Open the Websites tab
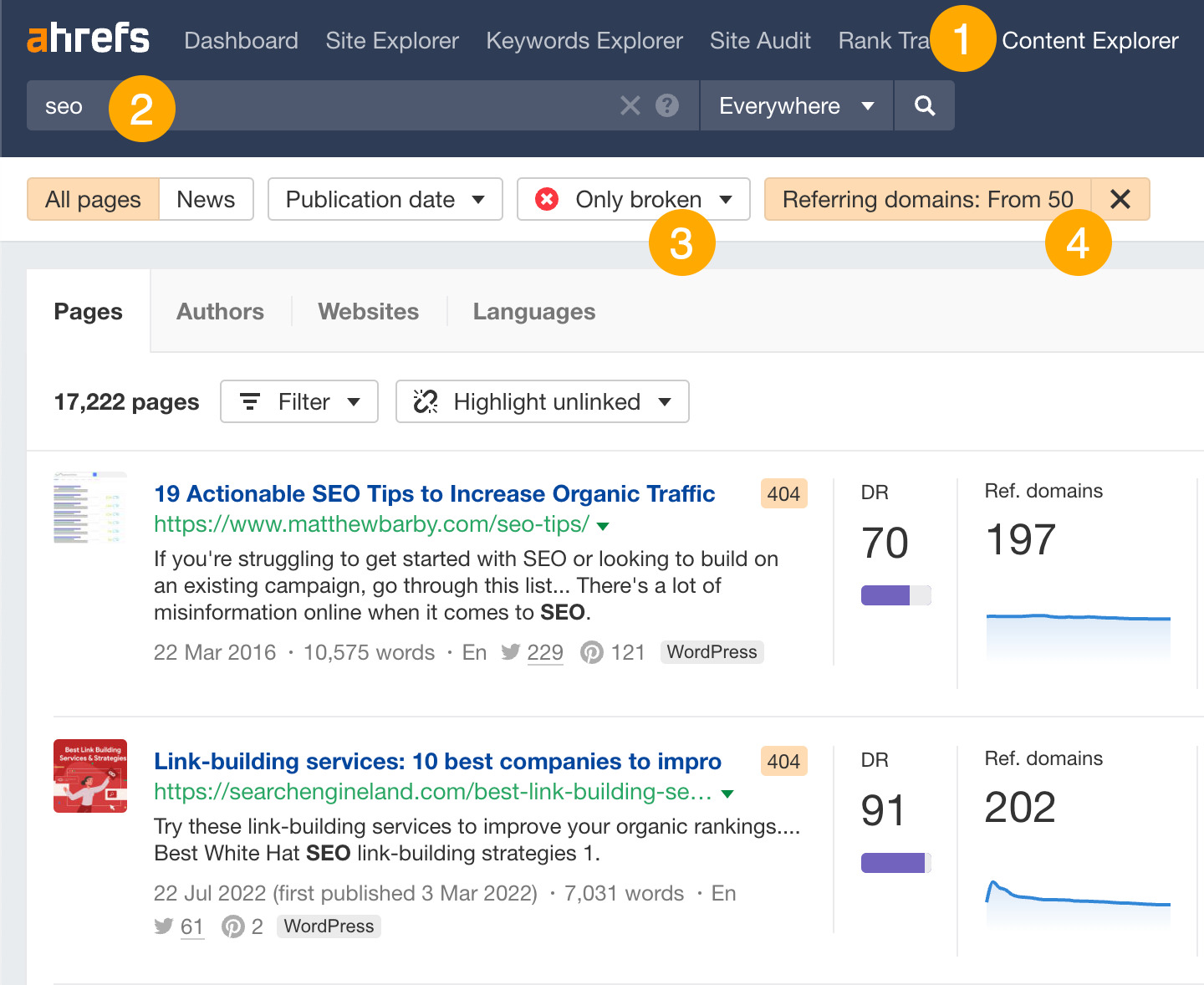This screenshot has width=1204, height=985. point(368,311)
